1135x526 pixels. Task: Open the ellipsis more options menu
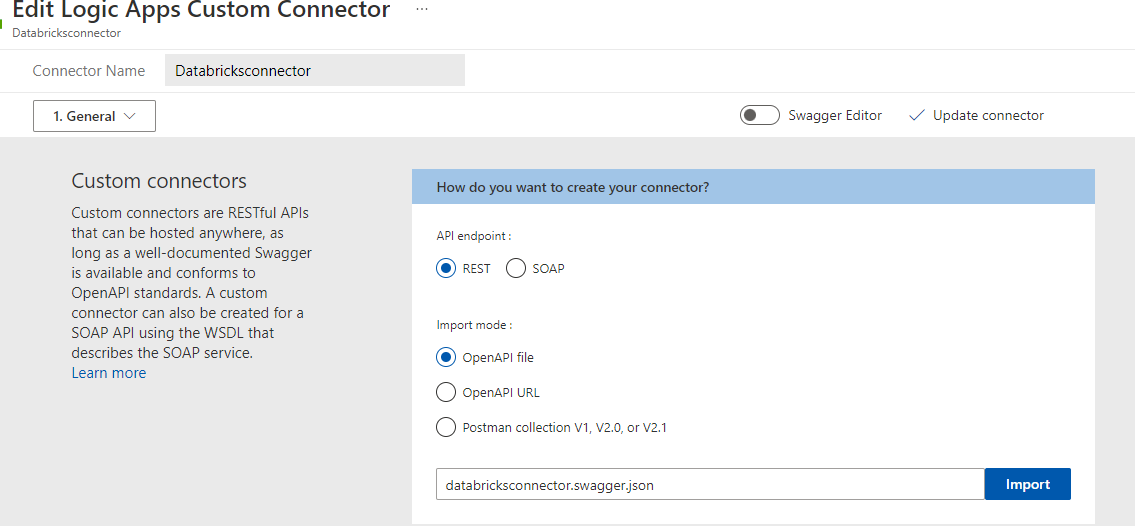[422, 9]
